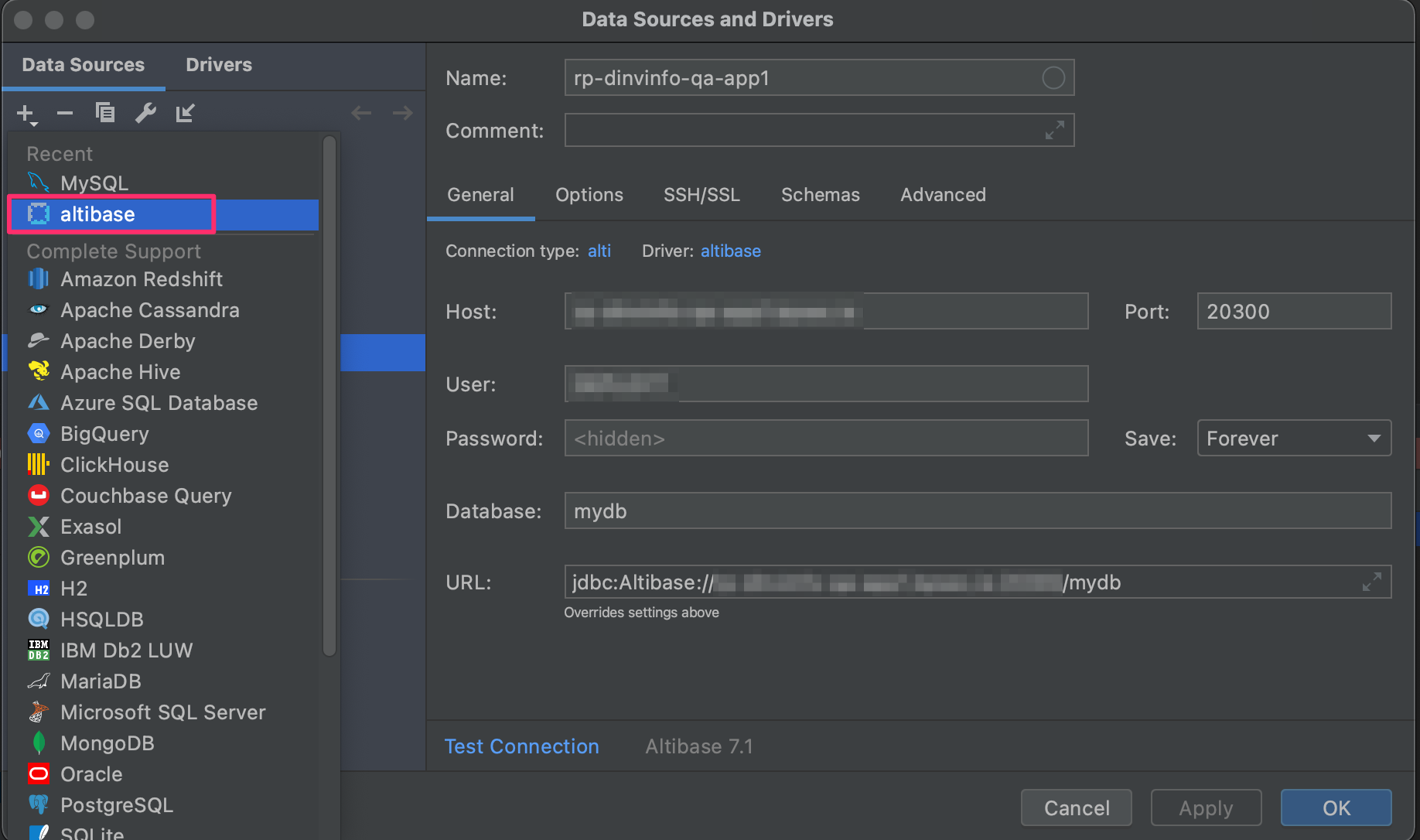Choose HSQLDB data source
1420x840 pixels.
tap(164, 620)
